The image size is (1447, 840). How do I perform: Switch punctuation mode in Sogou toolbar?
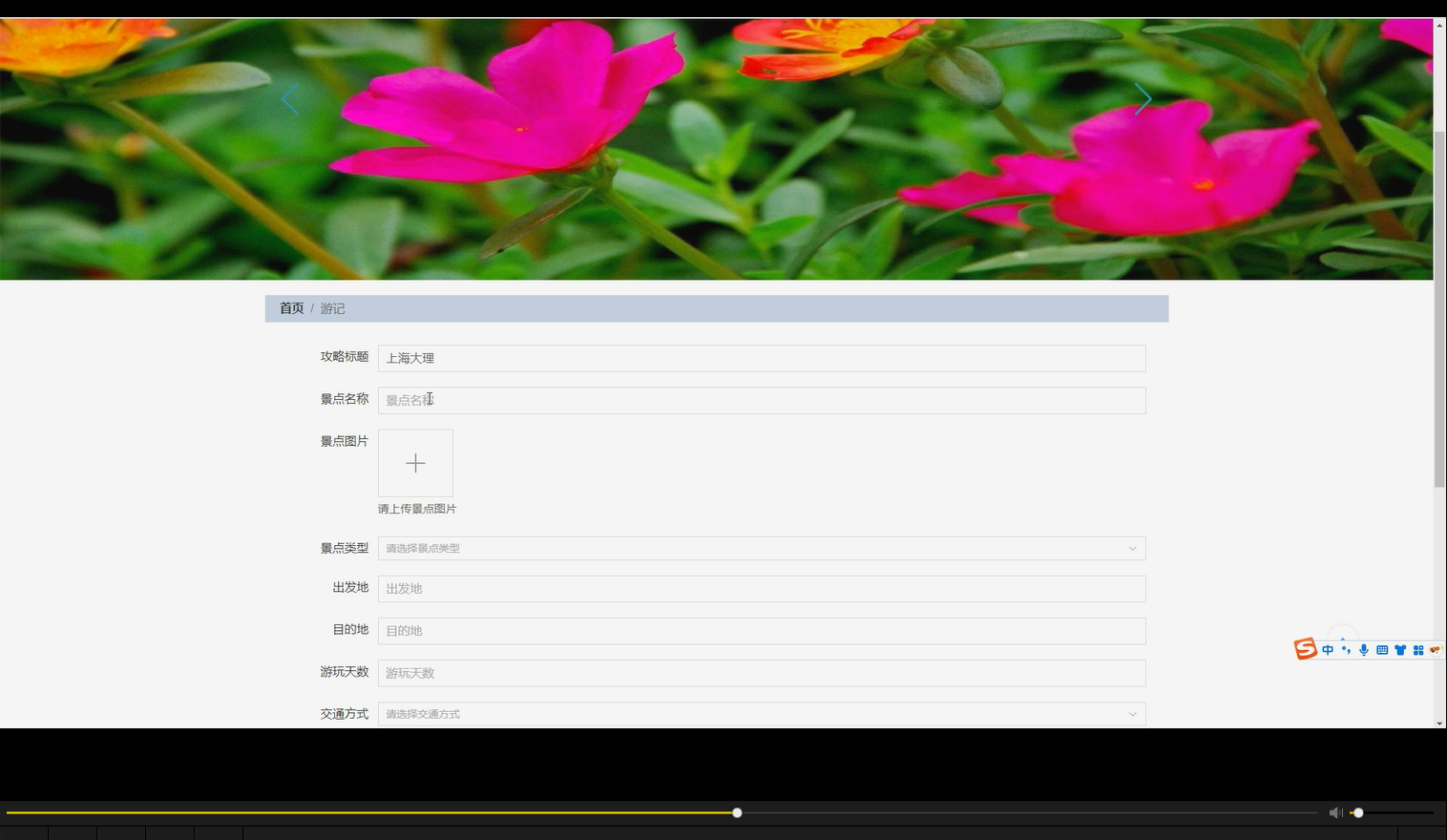point(1346,650)
